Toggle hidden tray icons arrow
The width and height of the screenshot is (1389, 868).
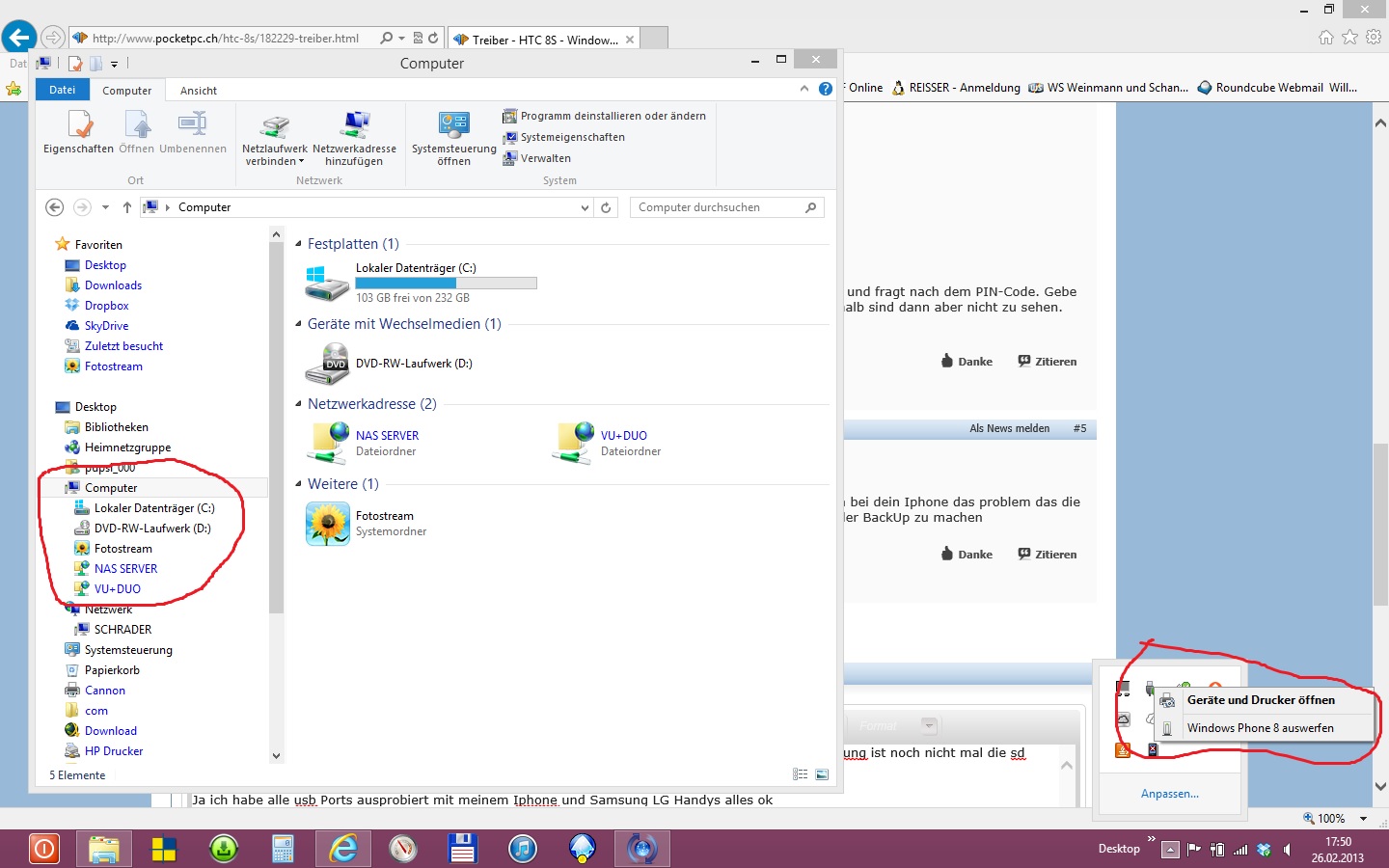pos(1170,850)
